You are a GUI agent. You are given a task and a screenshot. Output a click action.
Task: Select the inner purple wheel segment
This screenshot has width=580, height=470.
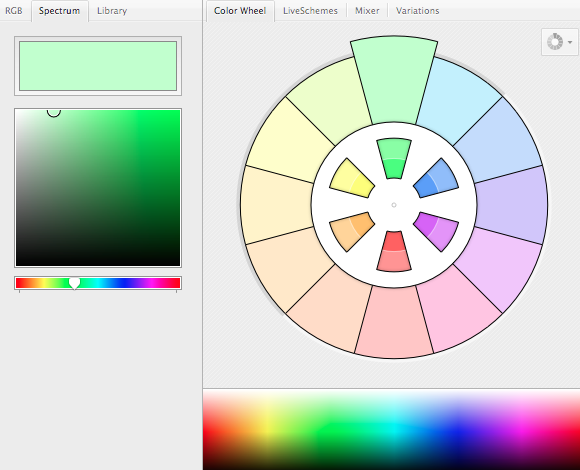[437, 231]
